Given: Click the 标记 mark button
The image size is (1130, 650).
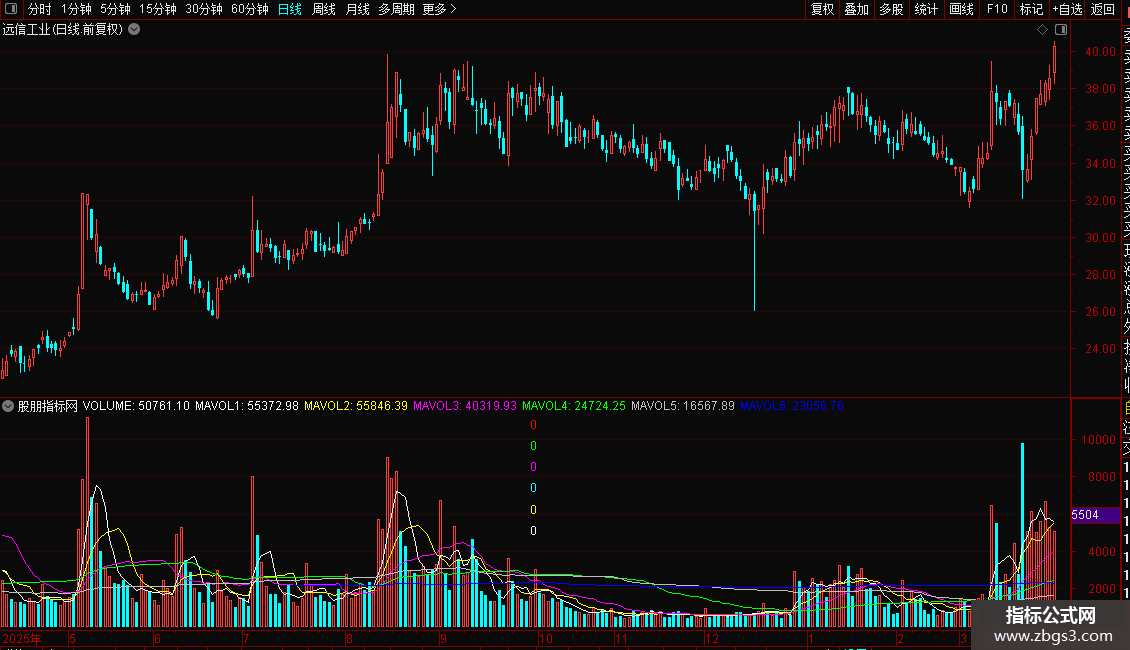Looking at the screenshot, I should tap(1031, 9).
